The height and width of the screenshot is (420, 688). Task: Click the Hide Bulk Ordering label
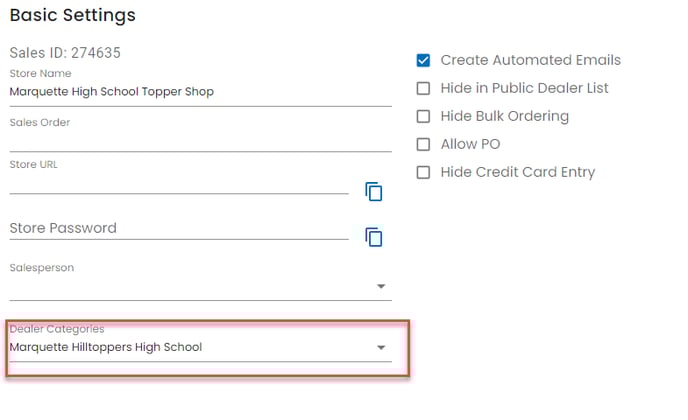coord(504,116)
